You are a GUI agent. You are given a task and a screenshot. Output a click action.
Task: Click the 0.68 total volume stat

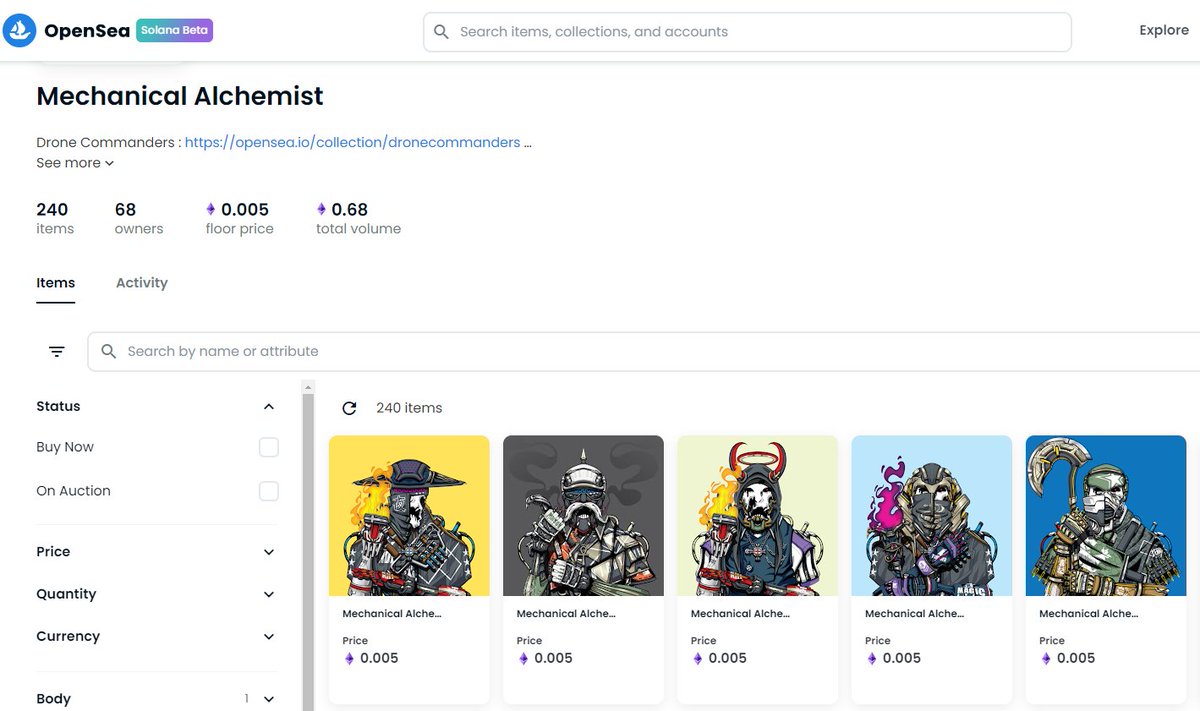coord(358,218)
